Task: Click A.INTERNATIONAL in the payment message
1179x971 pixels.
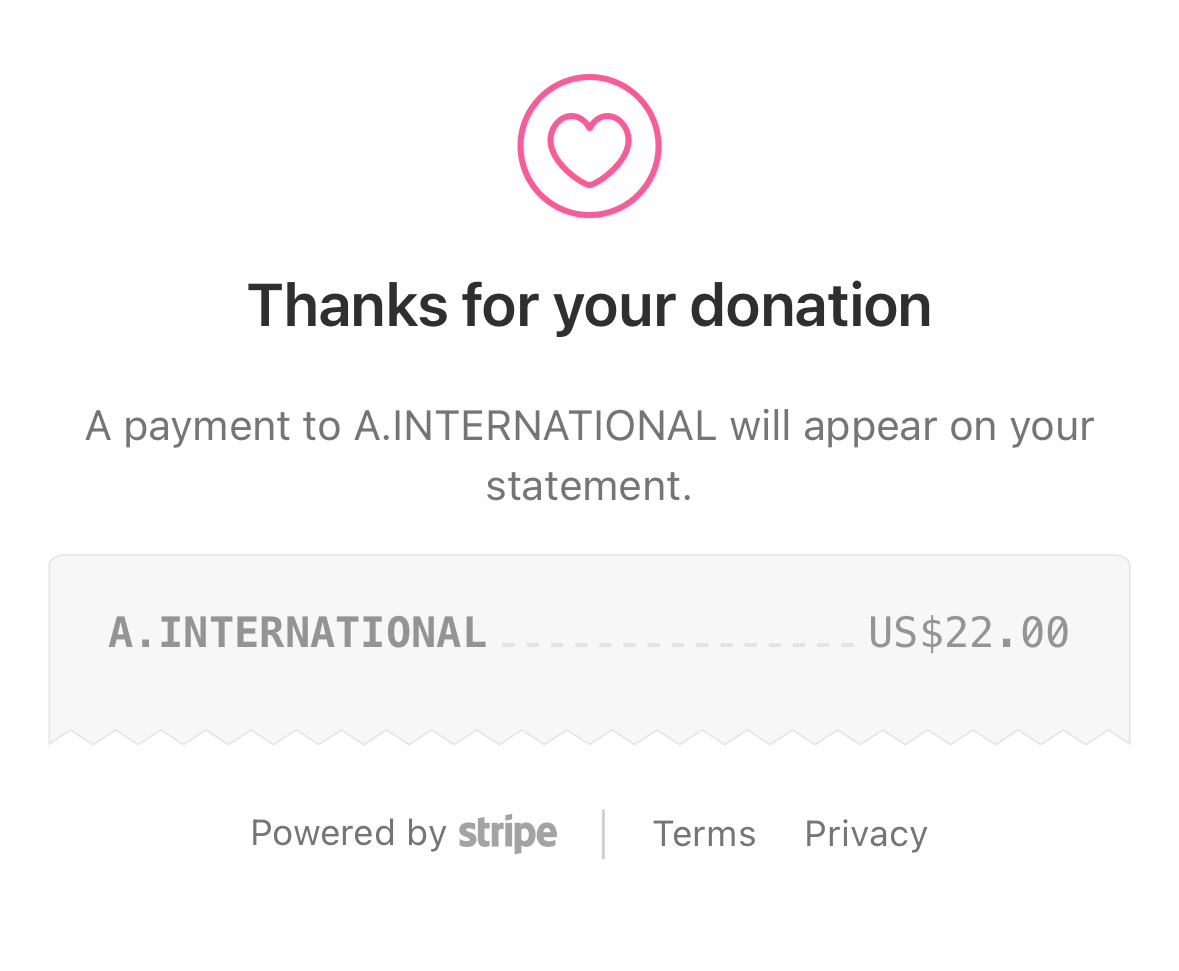Action: 535,426
